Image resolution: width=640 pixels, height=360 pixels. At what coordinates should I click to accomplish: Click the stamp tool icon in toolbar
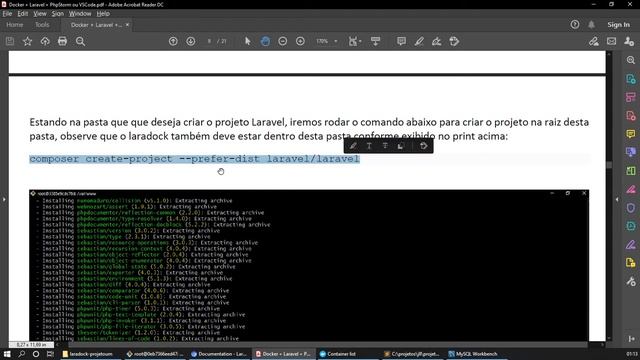(454, 41)
